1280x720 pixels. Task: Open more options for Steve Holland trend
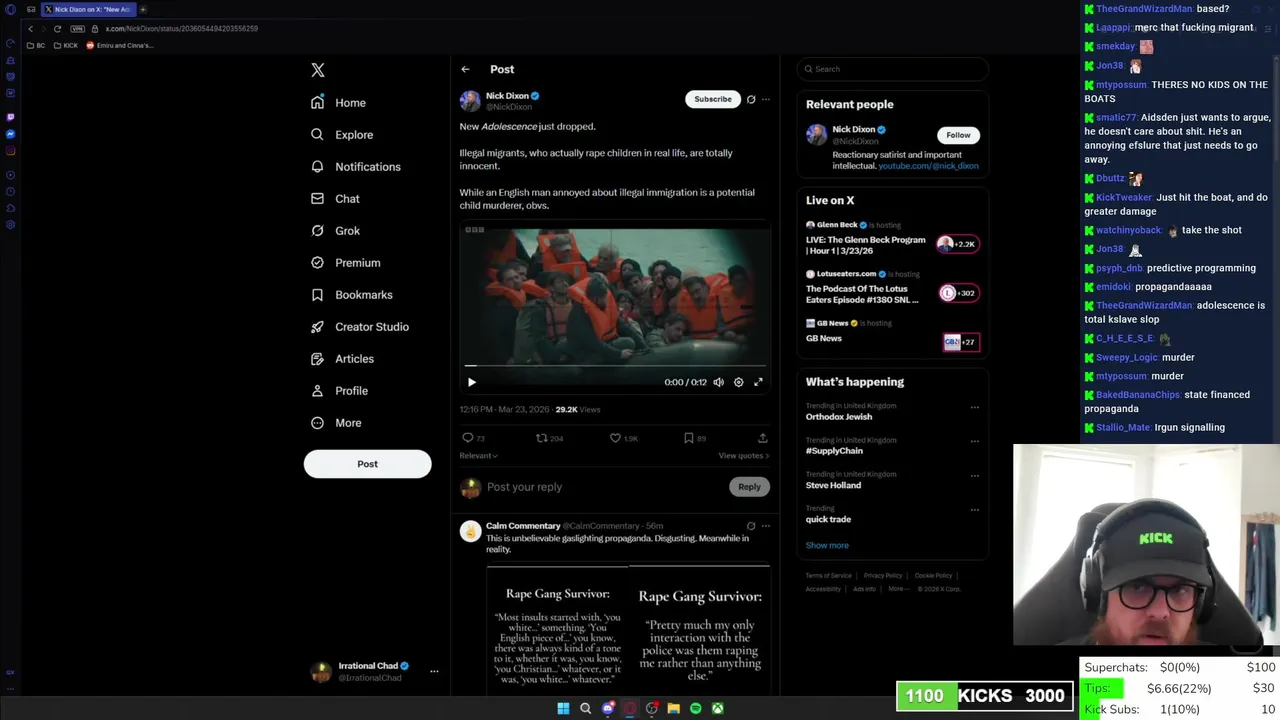[975, 476]
